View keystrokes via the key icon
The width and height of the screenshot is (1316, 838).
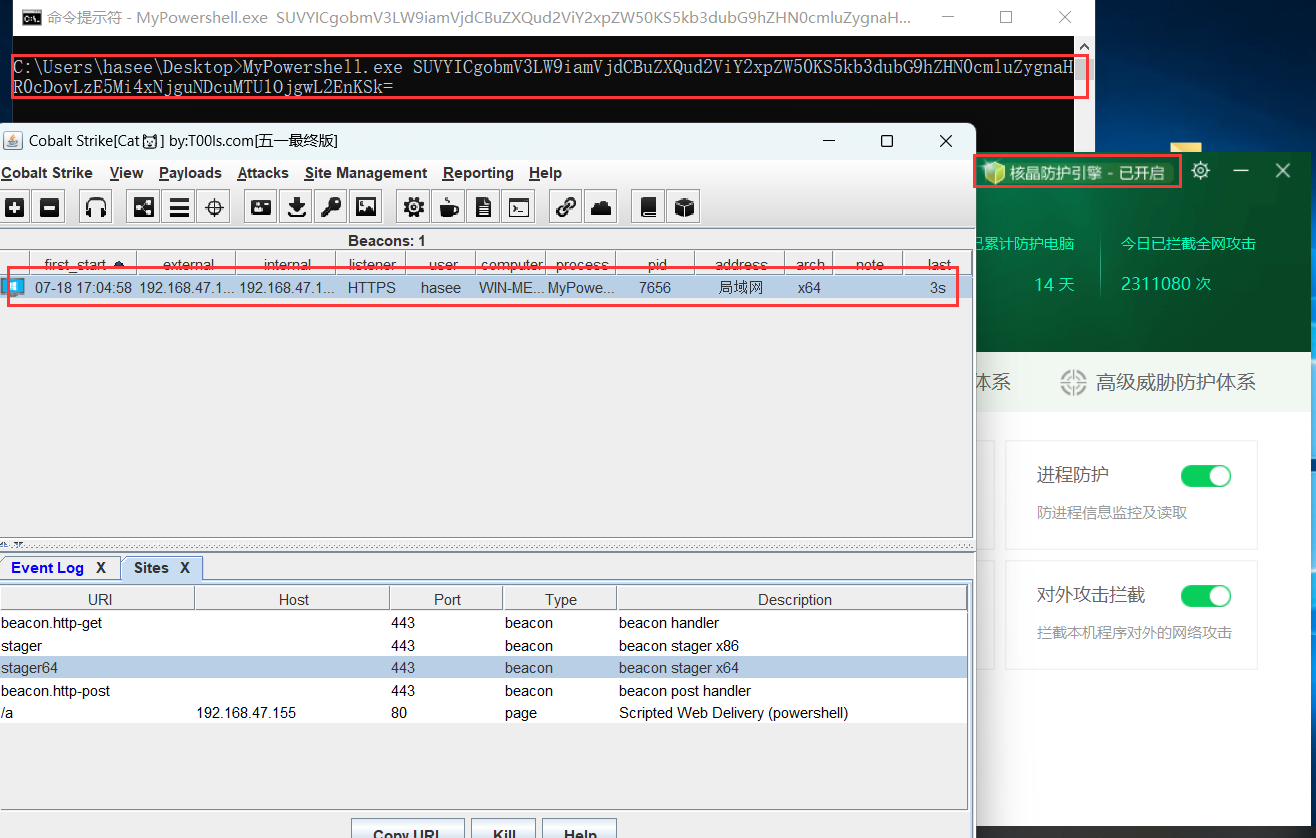click(x=330, y=207)
